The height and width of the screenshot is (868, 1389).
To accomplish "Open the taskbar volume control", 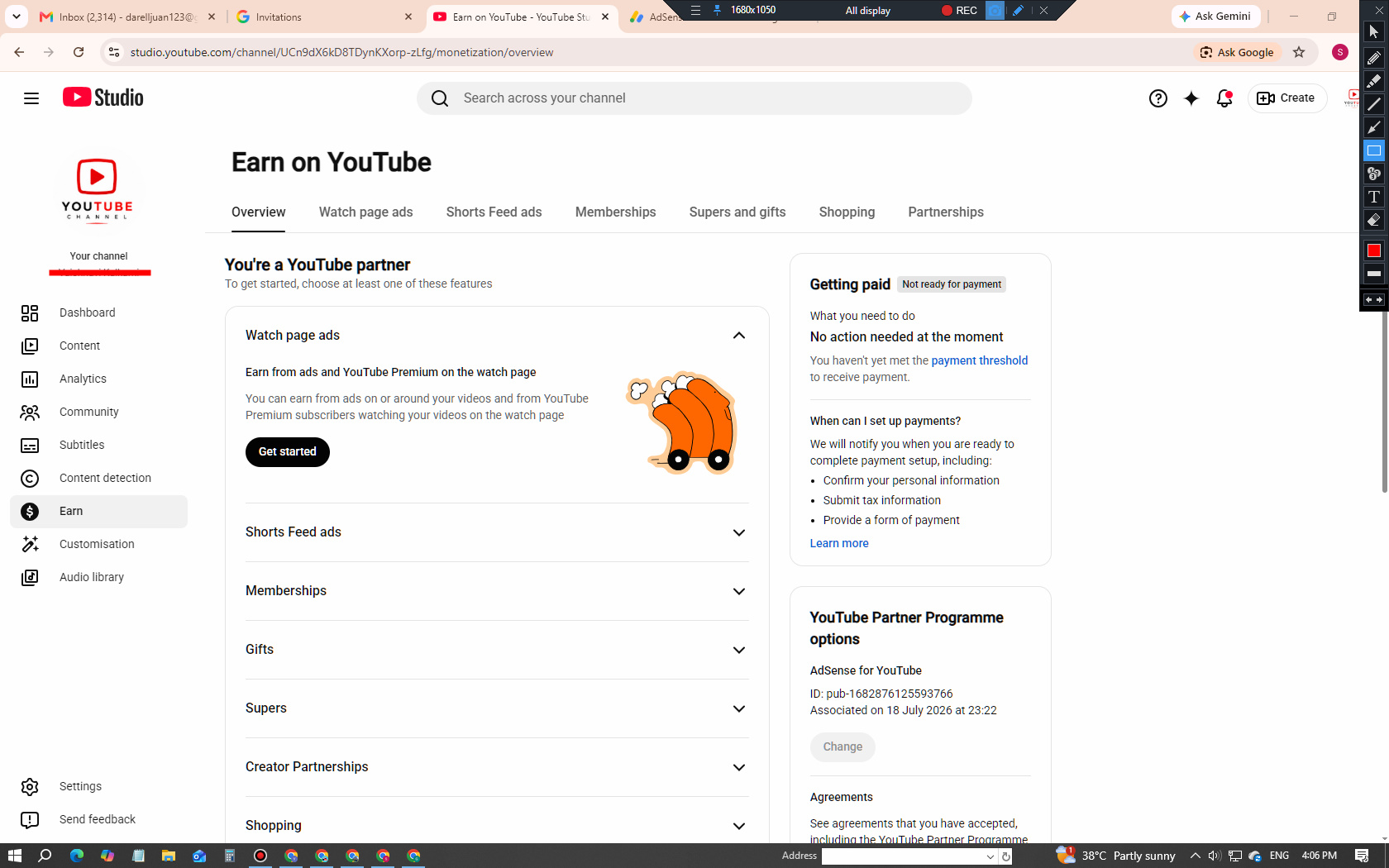I will pos(1214,856).
